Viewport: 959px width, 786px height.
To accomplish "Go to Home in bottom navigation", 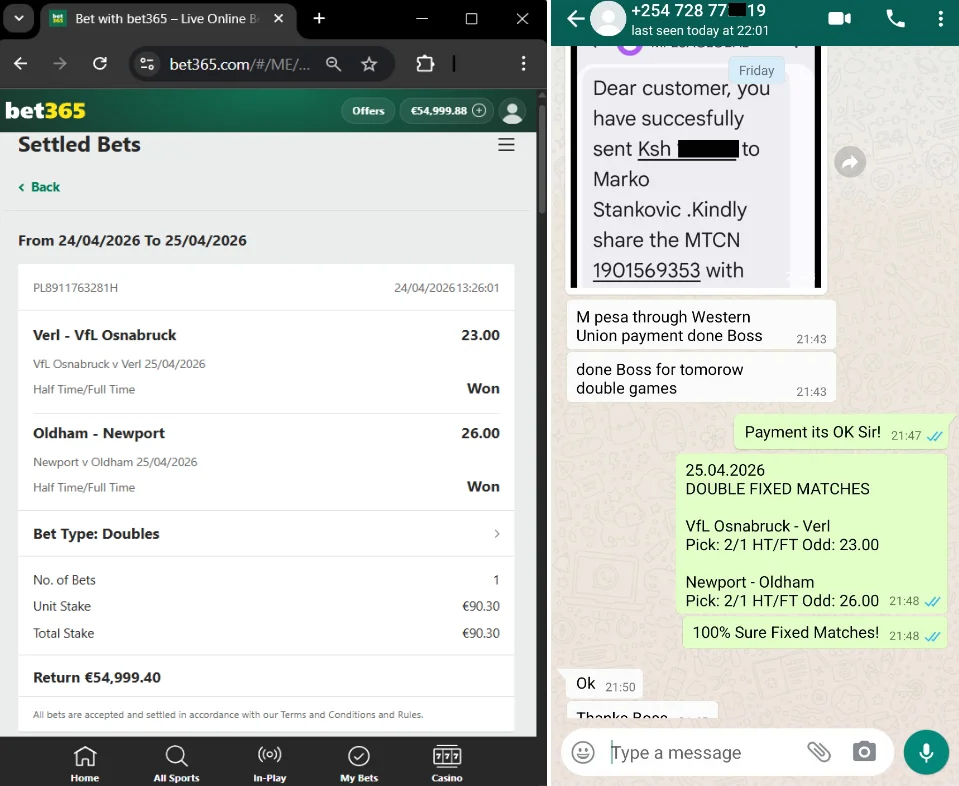I will click(x=85, y=763).
